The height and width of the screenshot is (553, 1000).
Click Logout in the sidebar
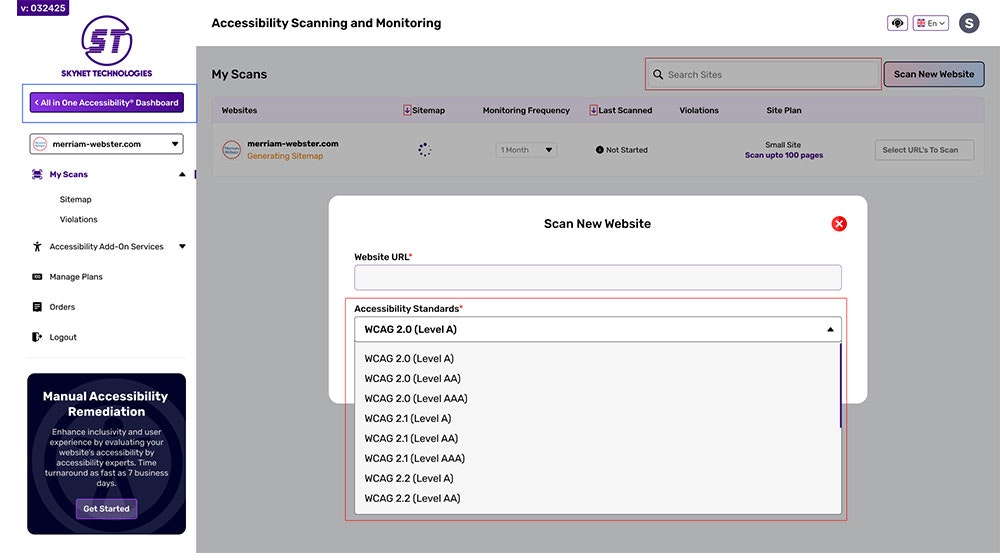62,337
